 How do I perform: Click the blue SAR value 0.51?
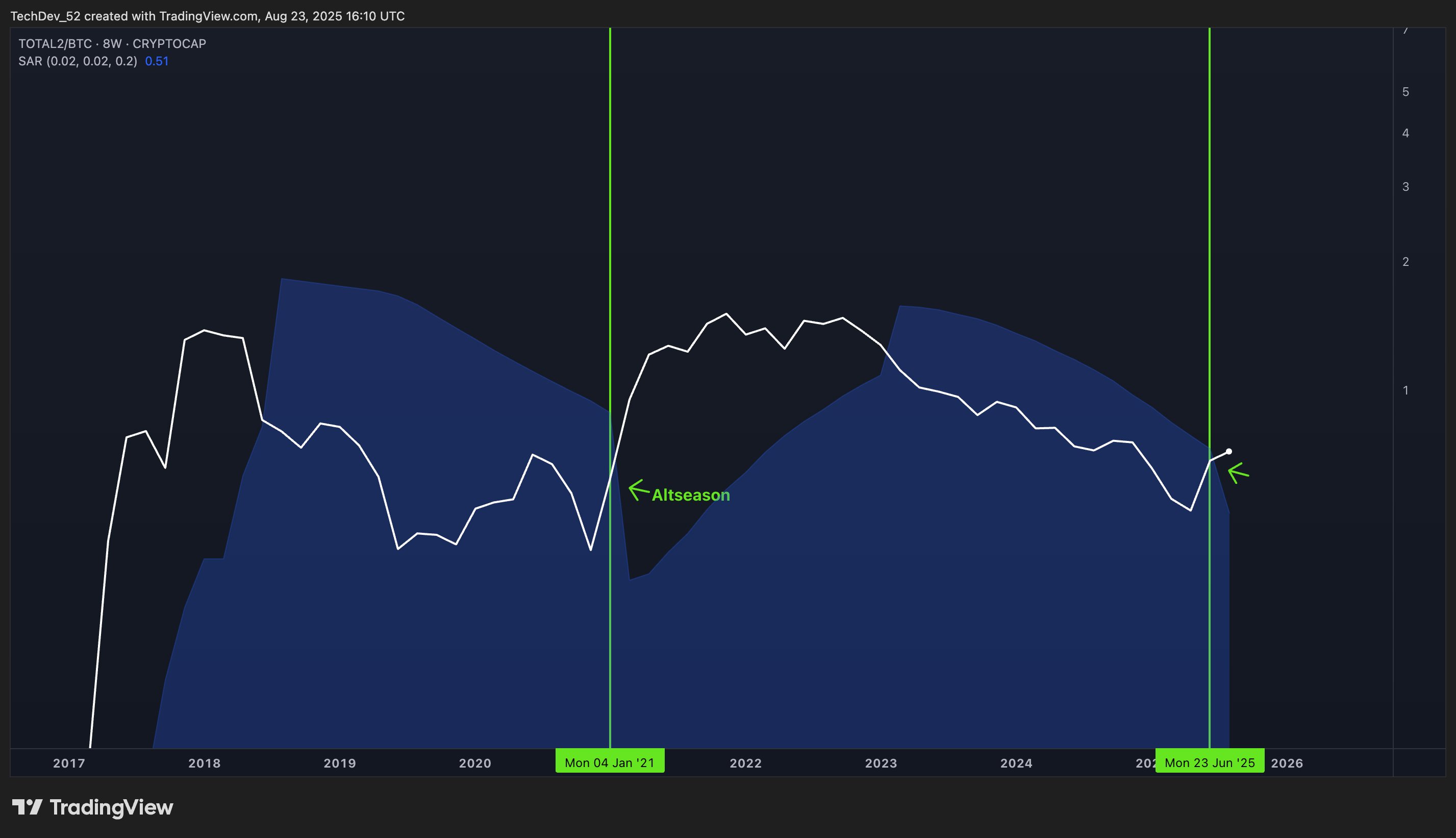(157, 61)
